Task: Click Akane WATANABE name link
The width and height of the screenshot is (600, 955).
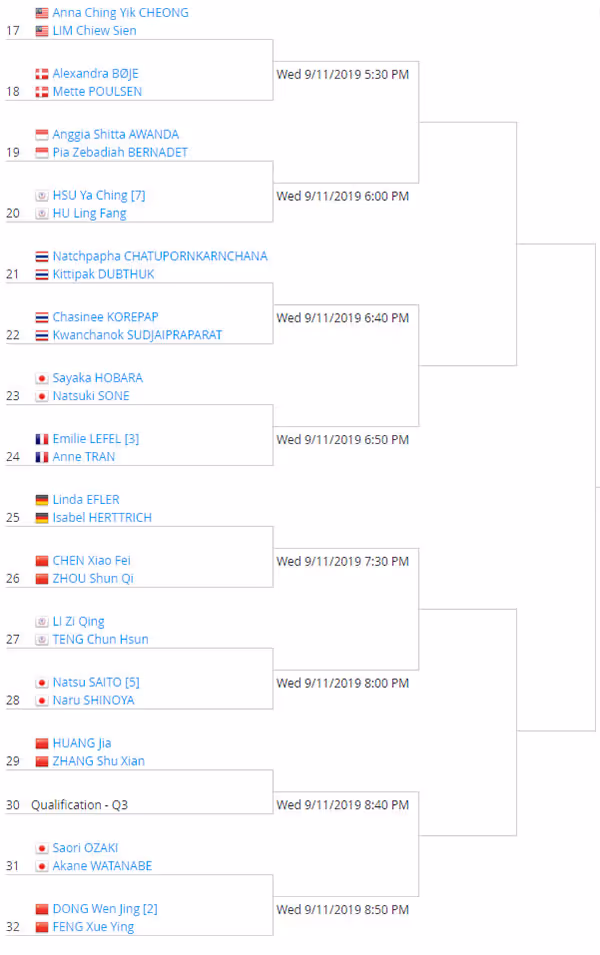Action: tap(102, 866)
